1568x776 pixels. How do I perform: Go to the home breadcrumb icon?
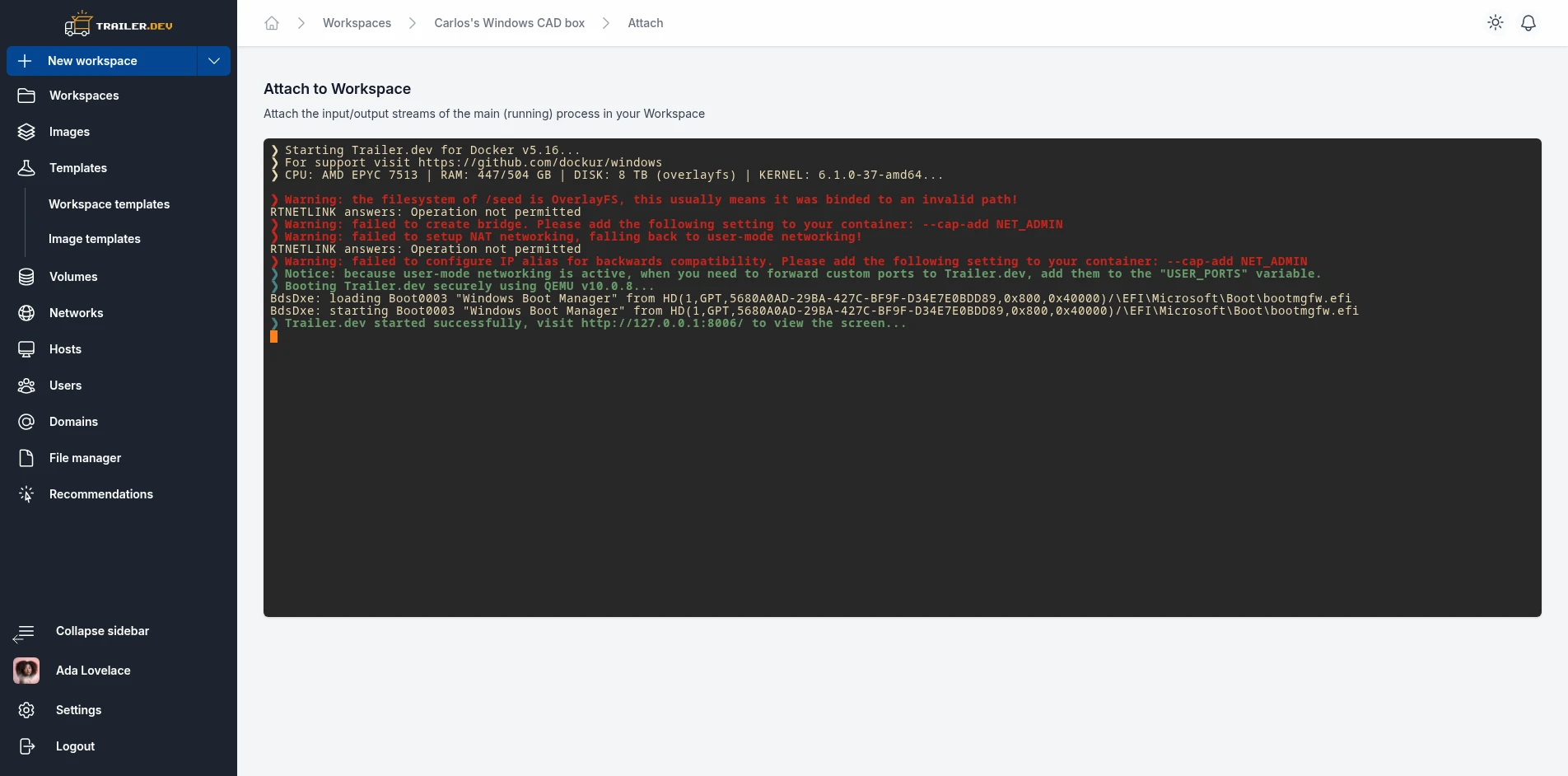(x=272, y=23)
